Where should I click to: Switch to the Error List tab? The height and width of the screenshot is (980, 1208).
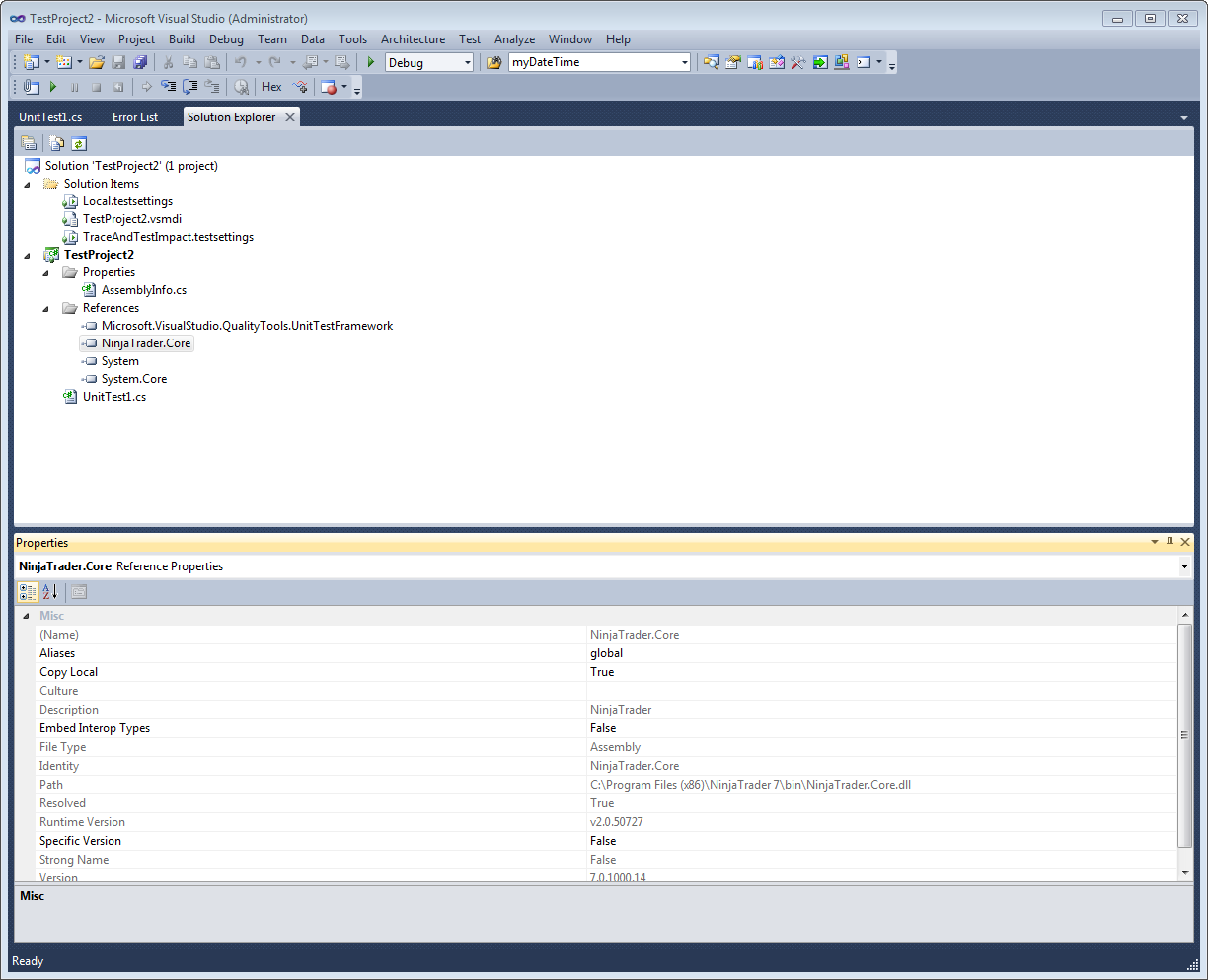pos(135,116)
